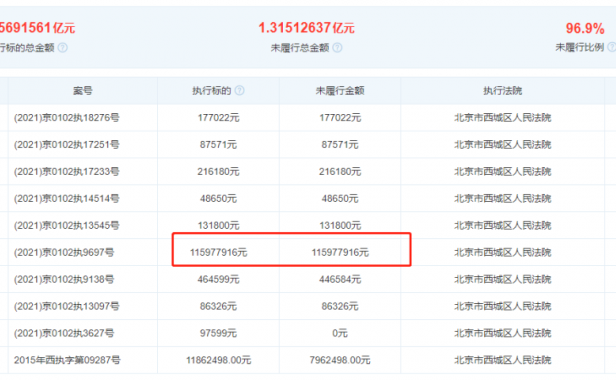Viewport: 616px width, 380px height.
Task: Select 执行标的 value 87571元
Action: 218,145
